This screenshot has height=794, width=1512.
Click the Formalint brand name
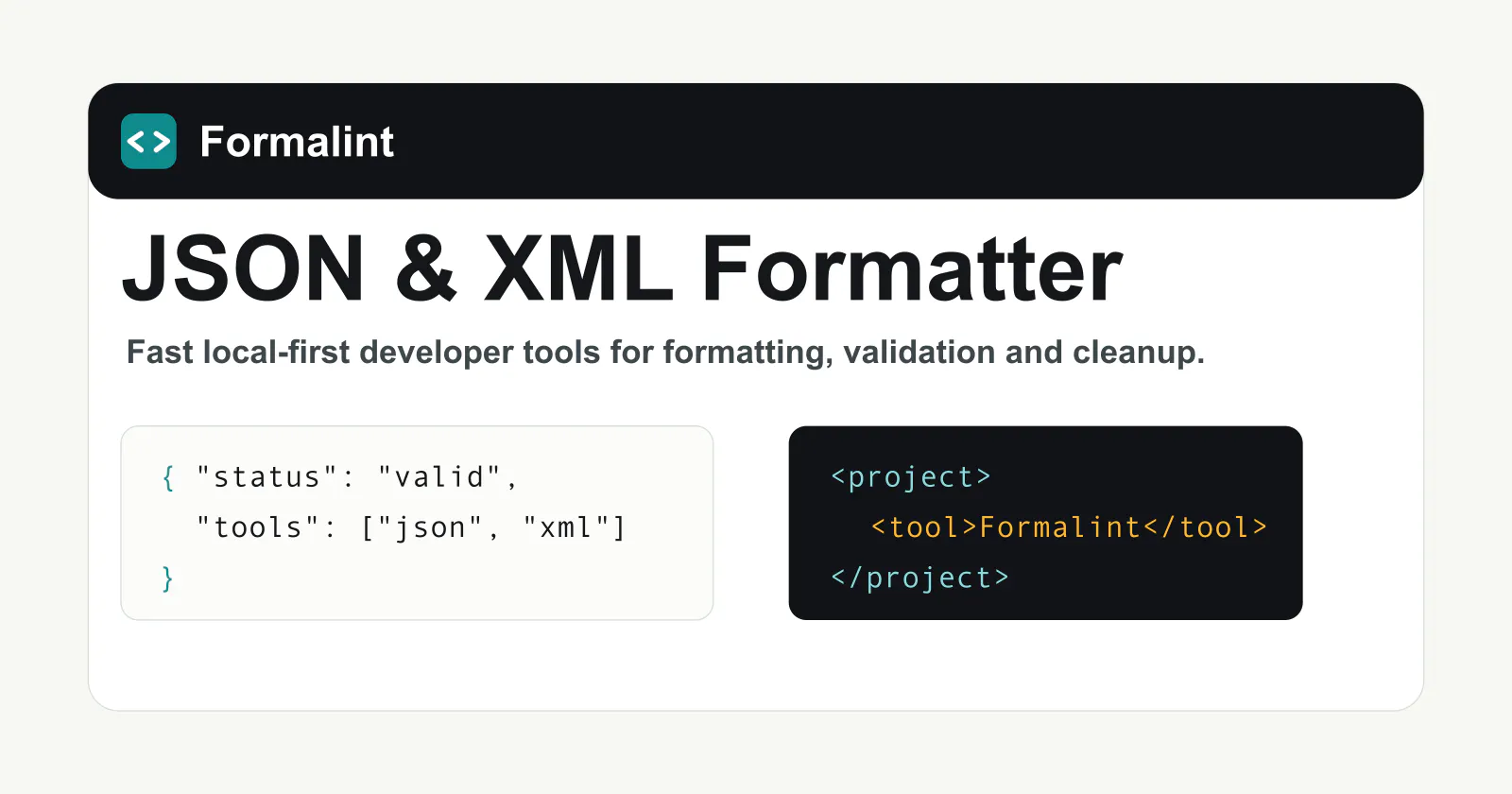tap(297, 142)
